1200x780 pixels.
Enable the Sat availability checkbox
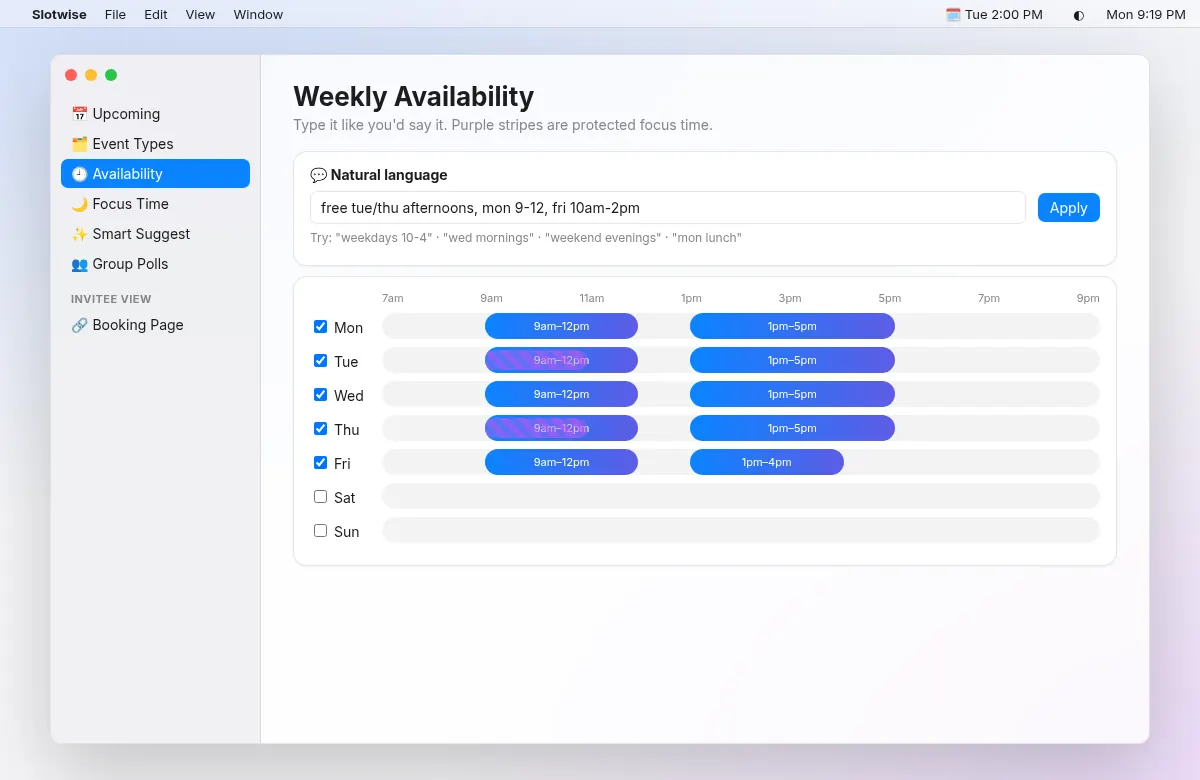[x=320, y=496]
